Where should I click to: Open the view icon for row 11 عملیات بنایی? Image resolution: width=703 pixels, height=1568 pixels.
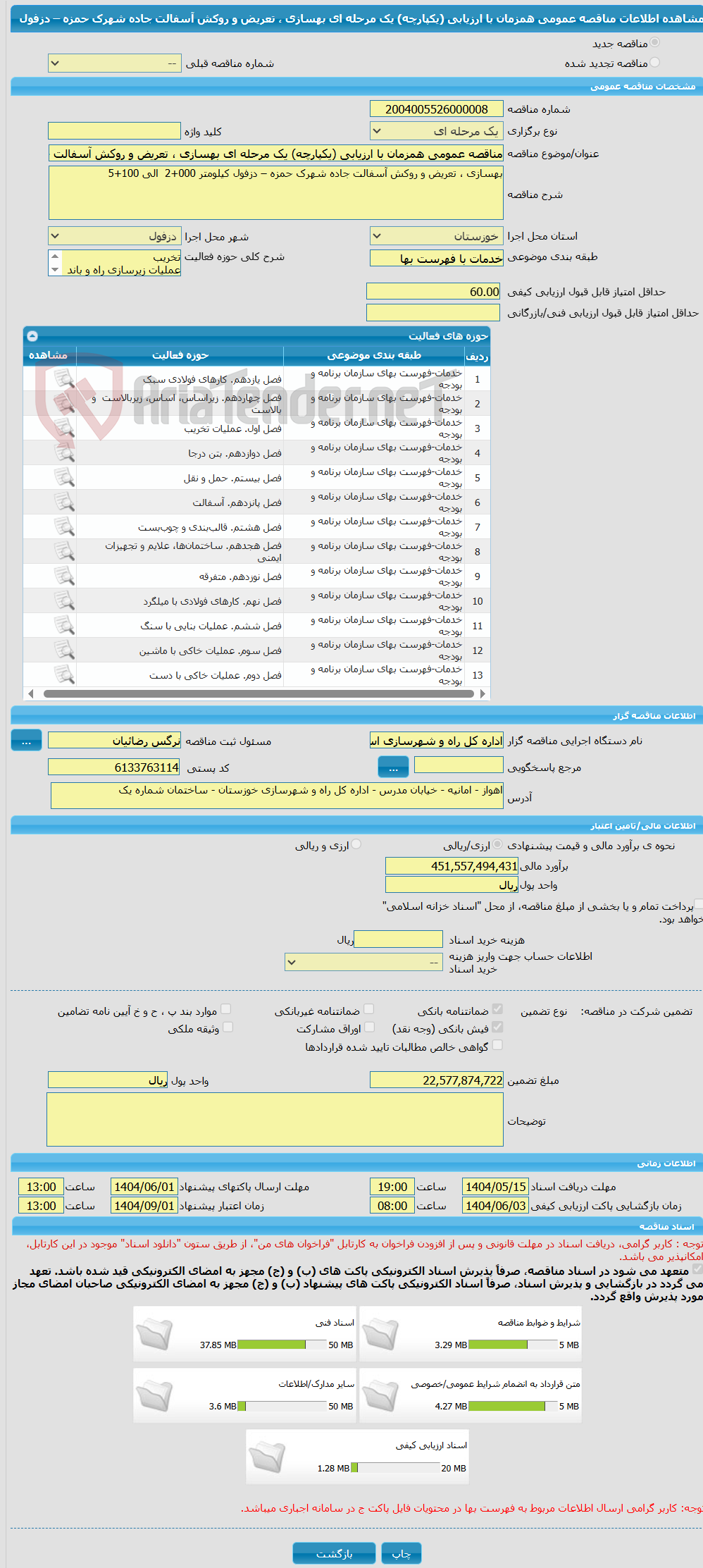[x=64, y=626]
